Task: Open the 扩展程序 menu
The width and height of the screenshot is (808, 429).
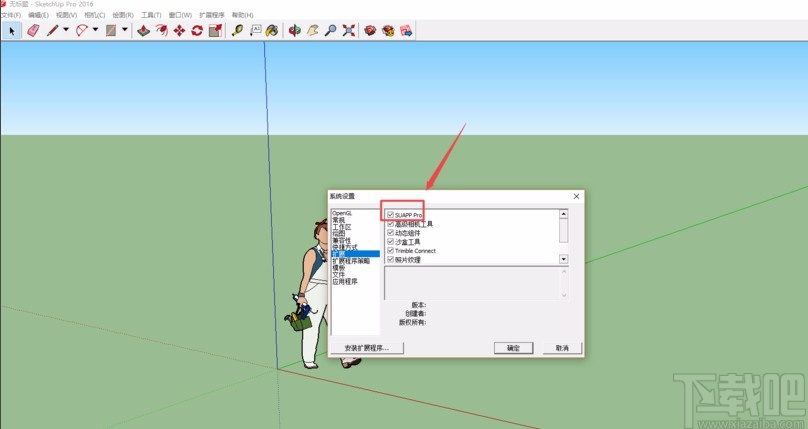Action: (x=212, y=15)
